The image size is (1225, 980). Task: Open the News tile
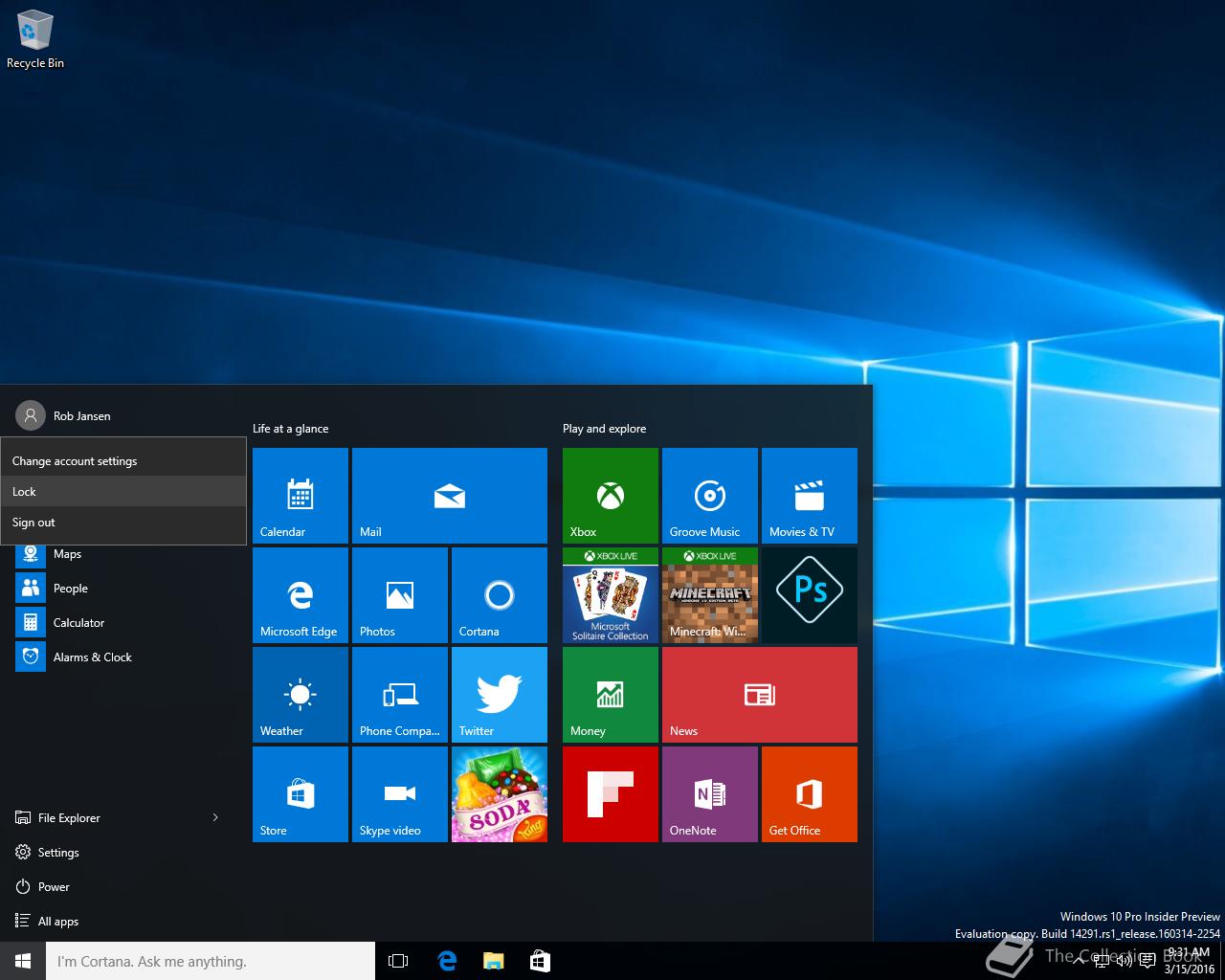760,695
